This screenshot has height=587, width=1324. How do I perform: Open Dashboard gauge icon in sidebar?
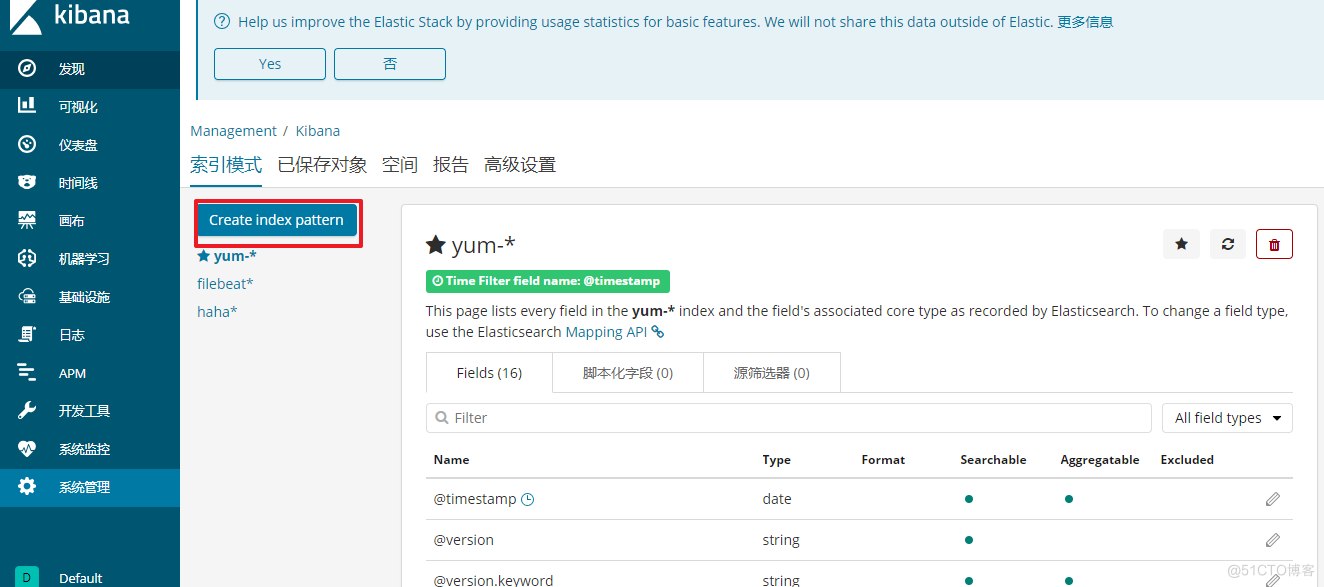coord(27,144)
